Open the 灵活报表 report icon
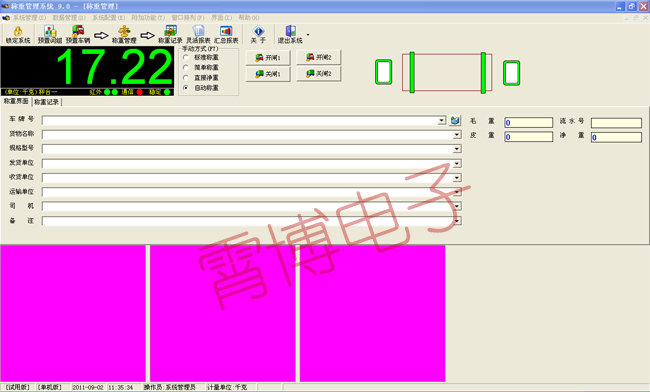650x392 pixels. [198, 31]
